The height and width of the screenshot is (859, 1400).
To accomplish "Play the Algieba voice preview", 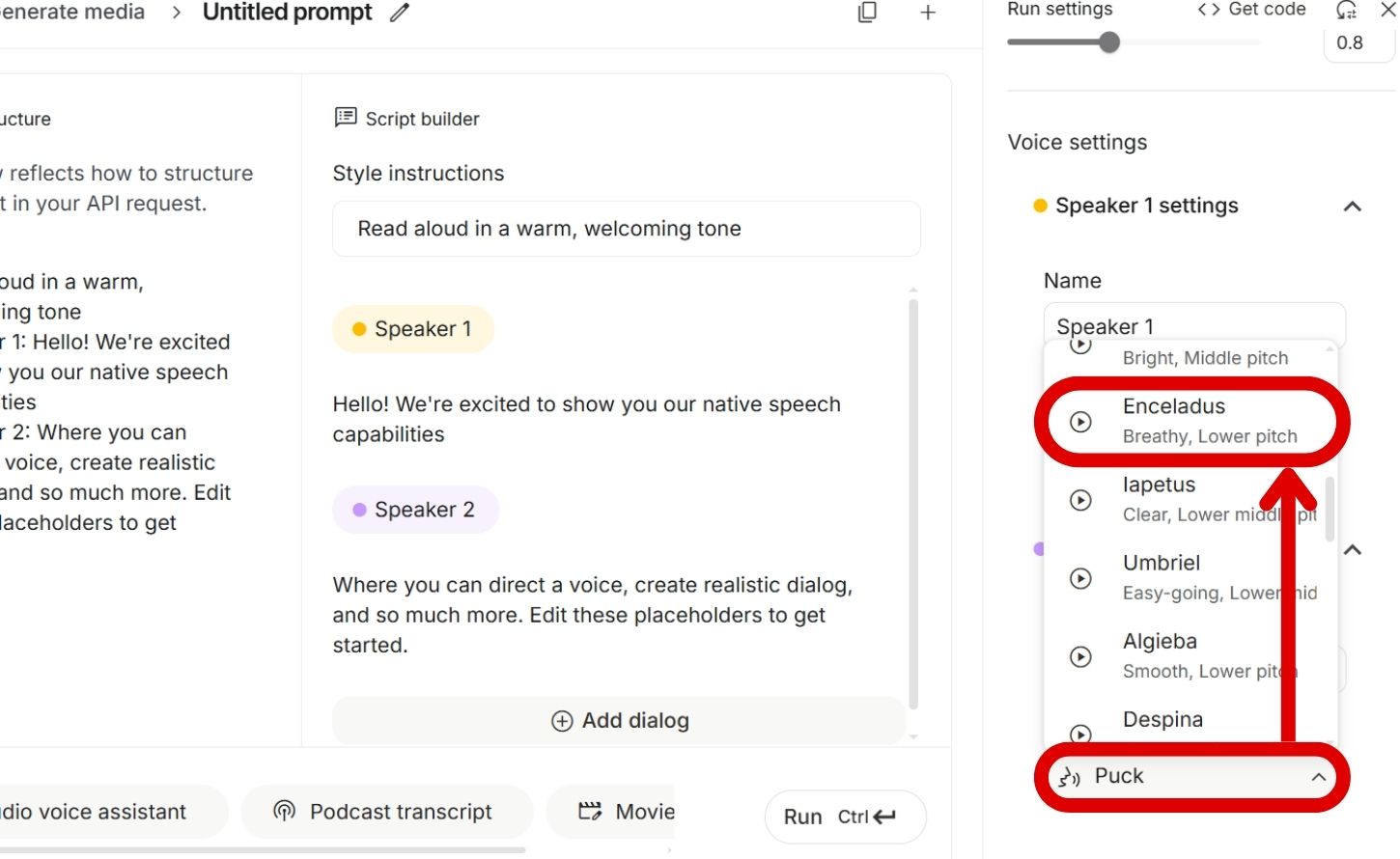I will pos(1080,657).
